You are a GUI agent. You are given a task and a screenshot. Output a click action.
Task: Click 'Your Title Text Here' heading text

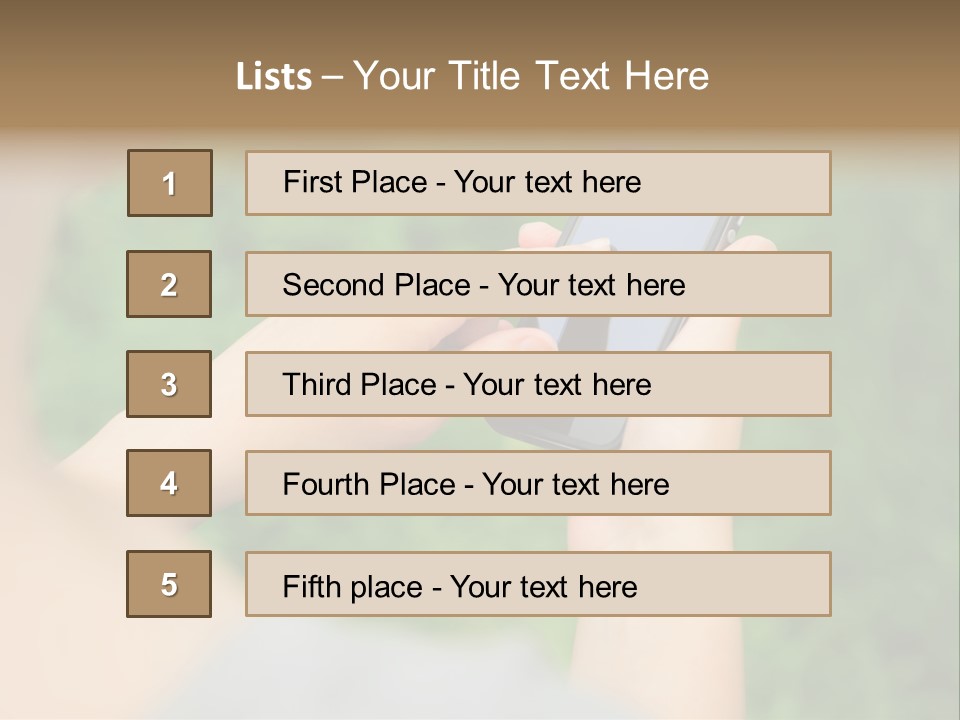[531, 77]
